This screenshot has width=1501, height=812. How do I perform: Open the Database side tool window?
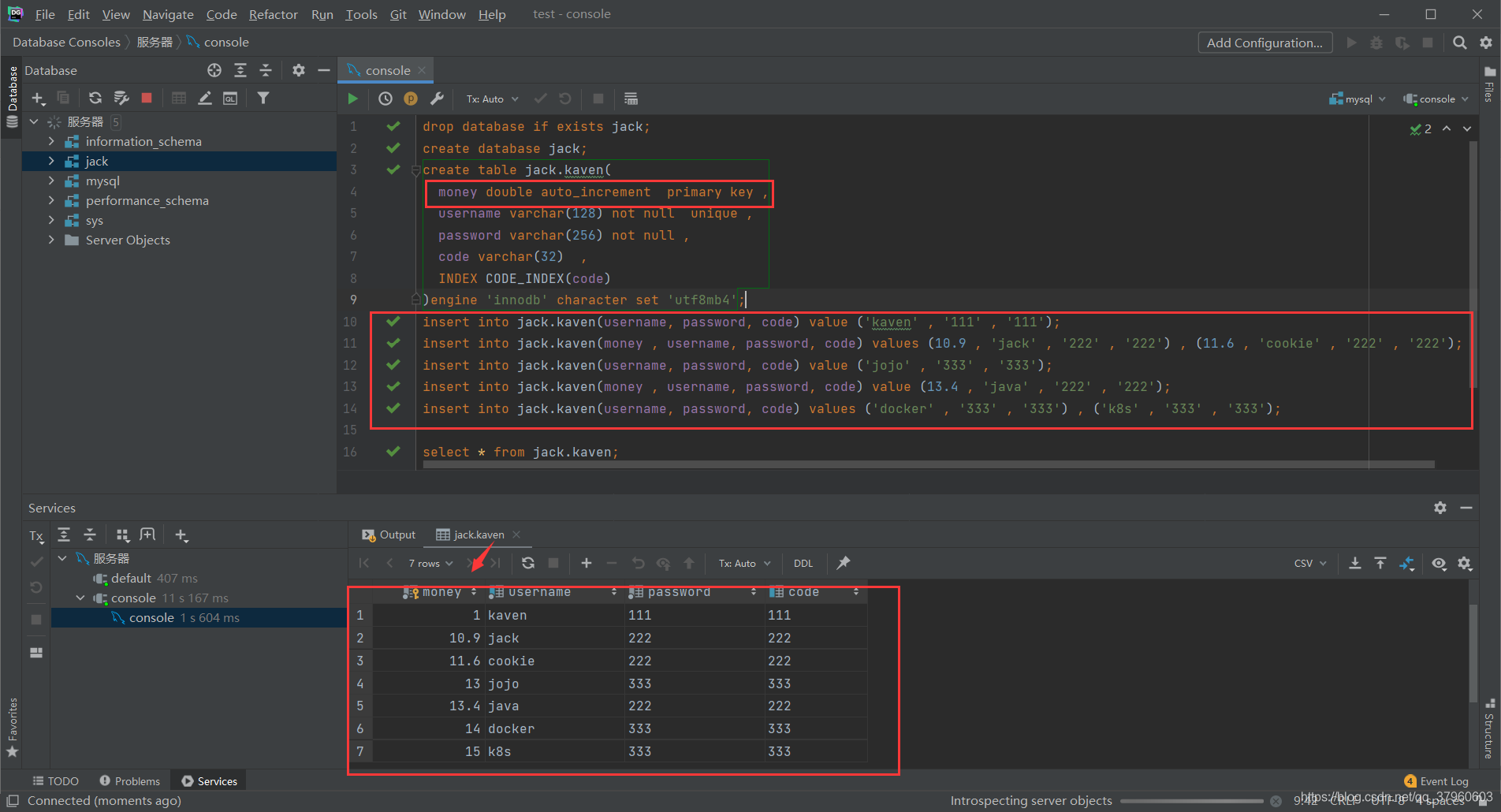point(12,97)
